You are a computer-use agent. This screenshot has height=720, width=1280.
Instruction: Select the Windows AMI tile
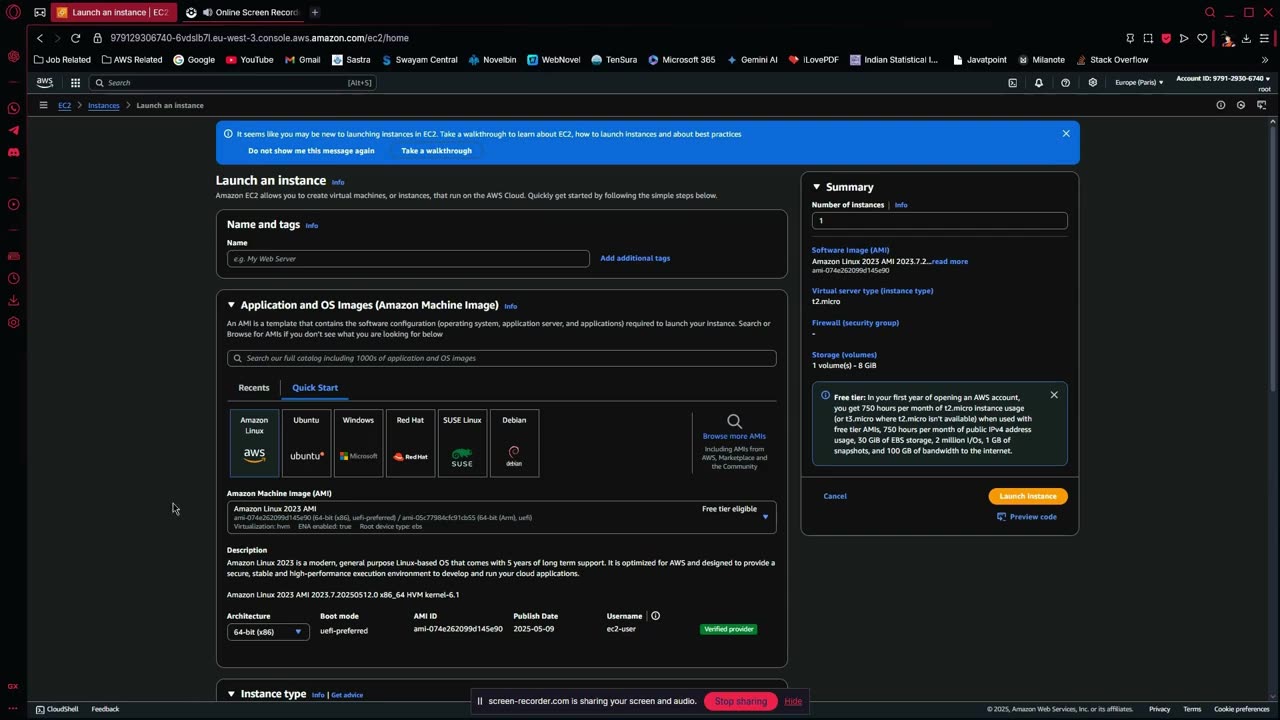pos(358,442)
